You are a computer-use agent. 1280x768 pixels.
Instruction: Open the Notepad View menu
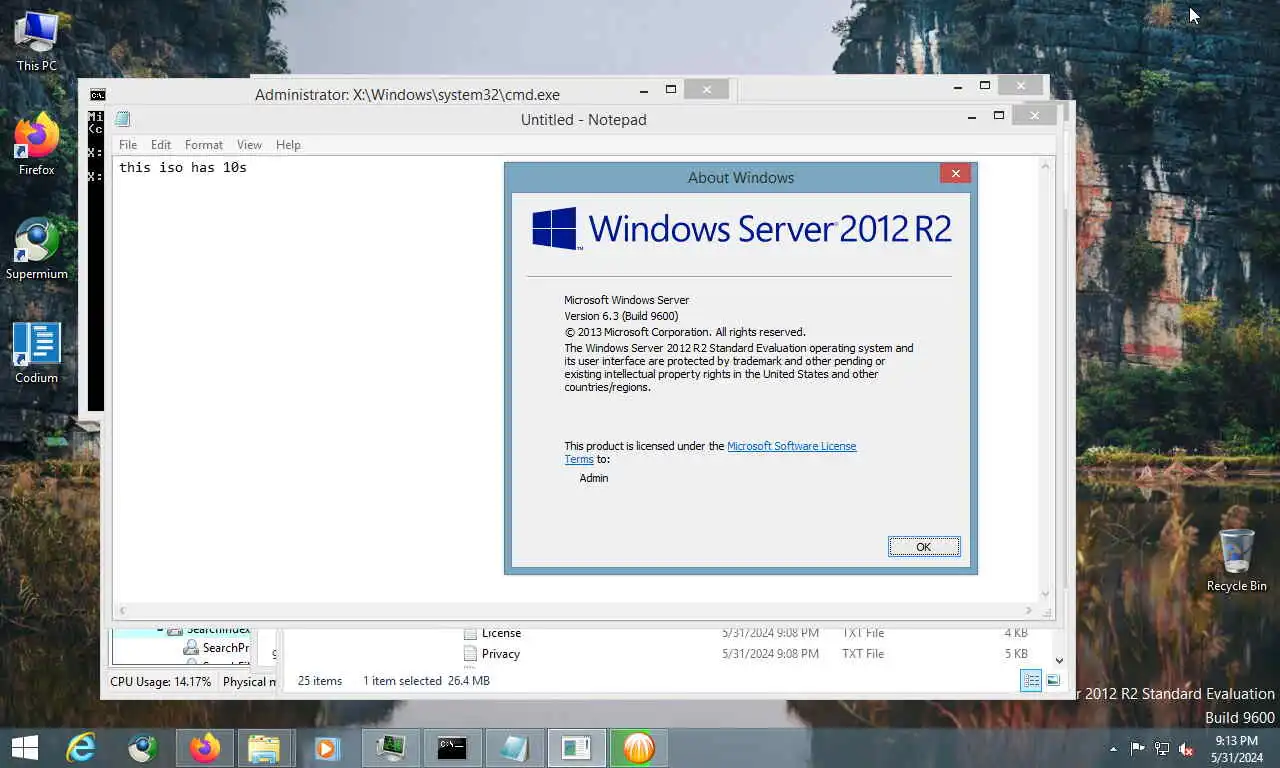249,145
